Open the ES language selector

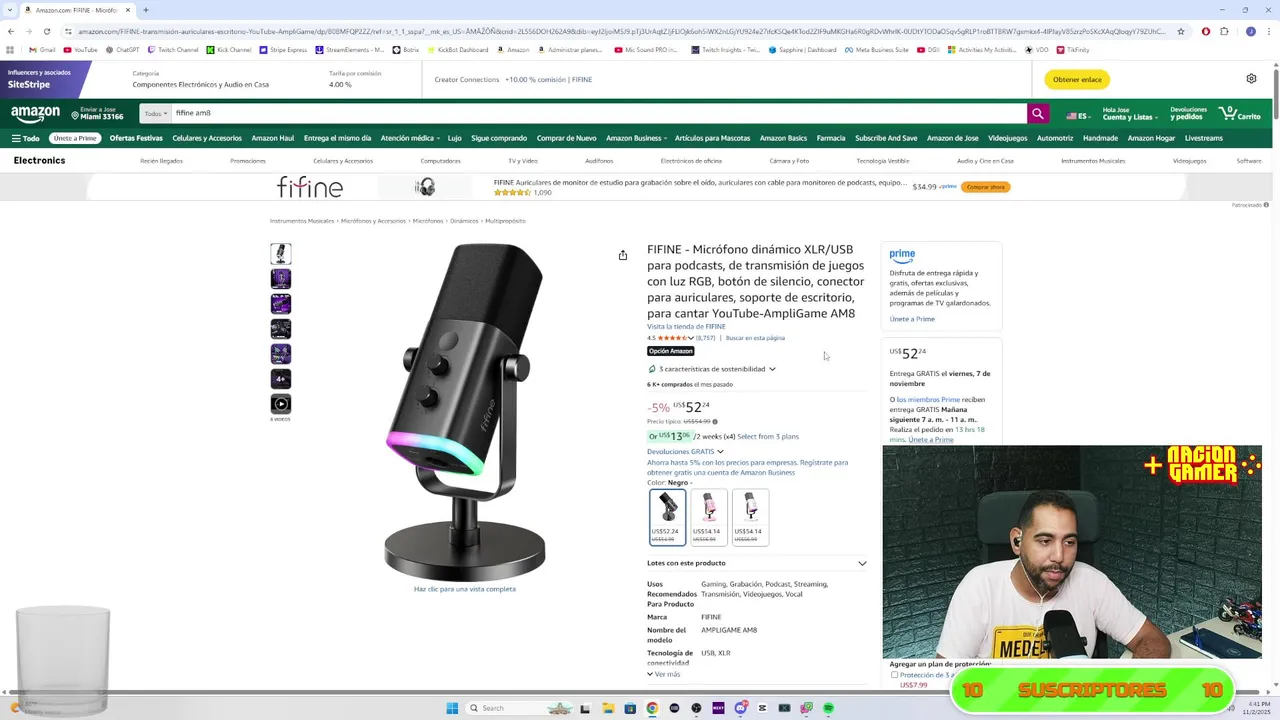tap(1078, 115)
